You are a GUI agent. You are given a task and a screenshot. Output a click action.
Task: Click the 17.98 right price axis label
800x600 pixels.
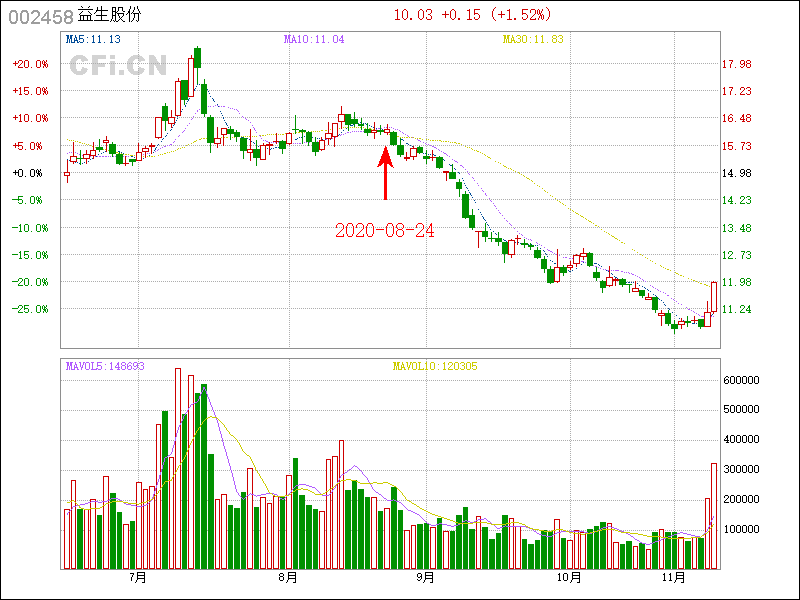point(737,64)
